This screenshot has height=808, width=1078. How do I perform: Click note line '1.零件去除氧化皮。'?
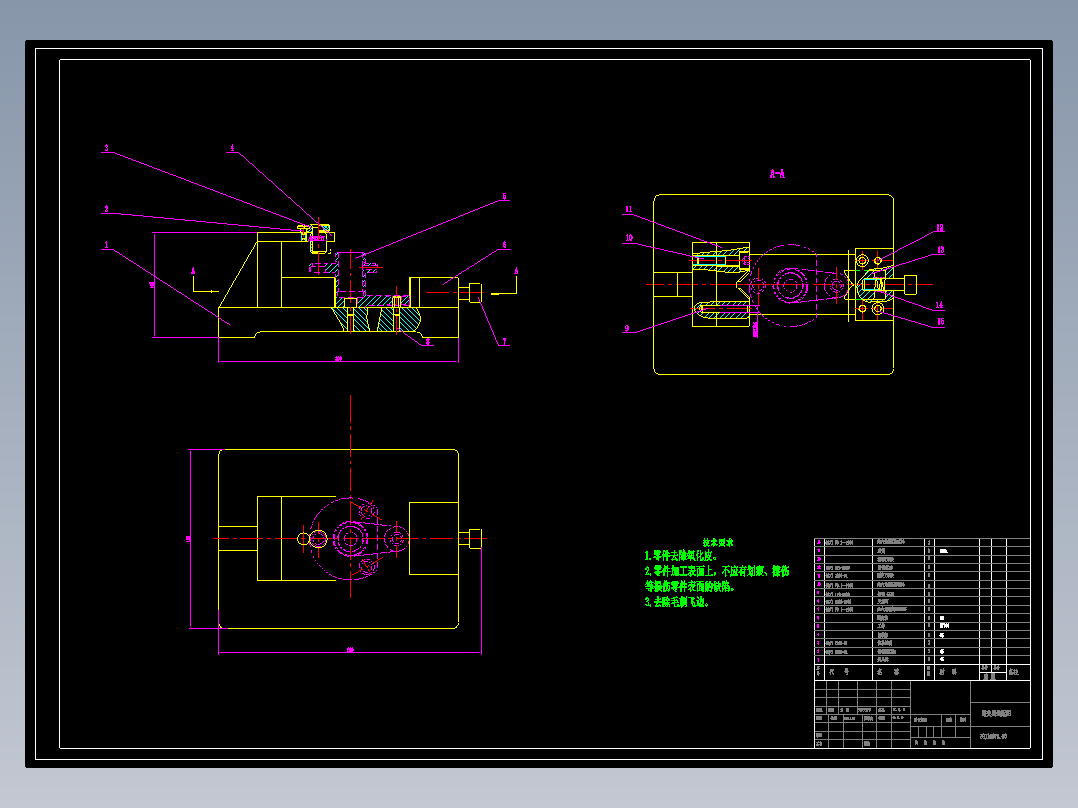(x=681, y=556)
